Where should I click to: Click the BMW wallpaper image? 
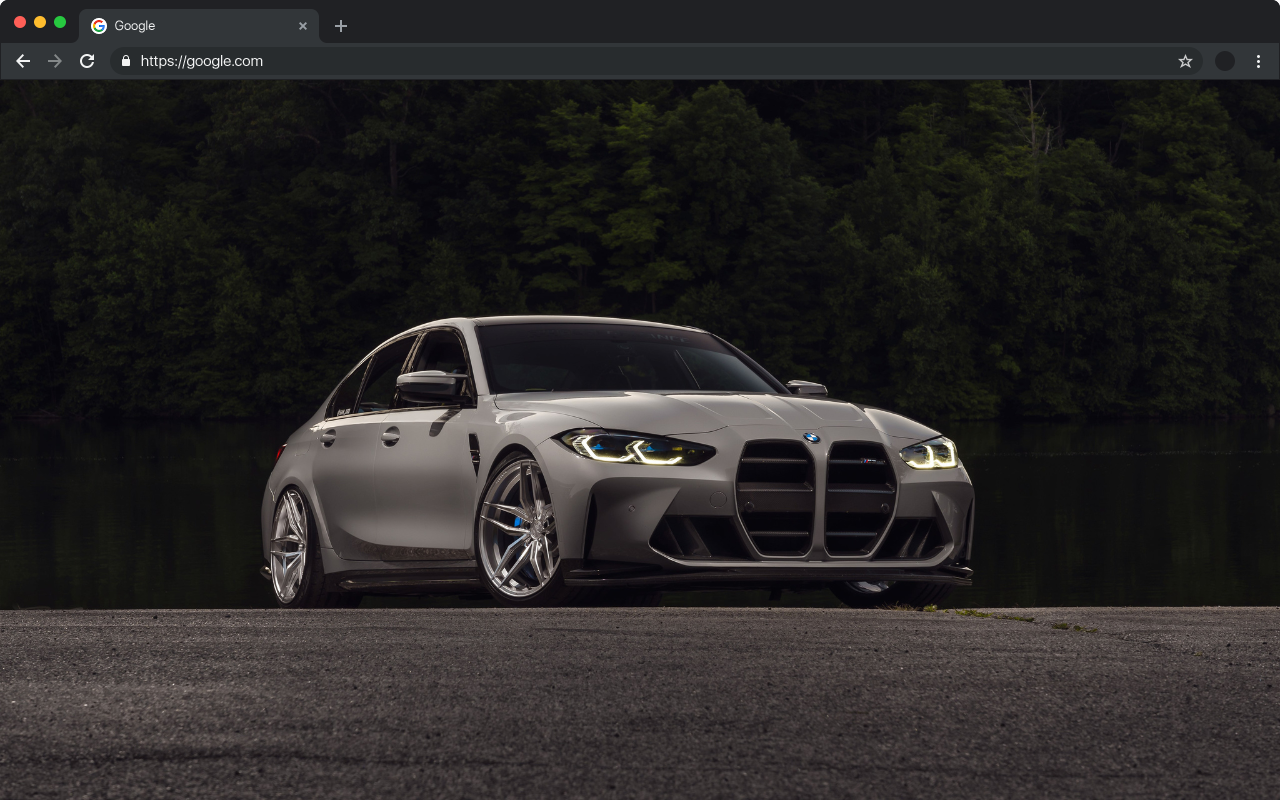pos(640,440)
